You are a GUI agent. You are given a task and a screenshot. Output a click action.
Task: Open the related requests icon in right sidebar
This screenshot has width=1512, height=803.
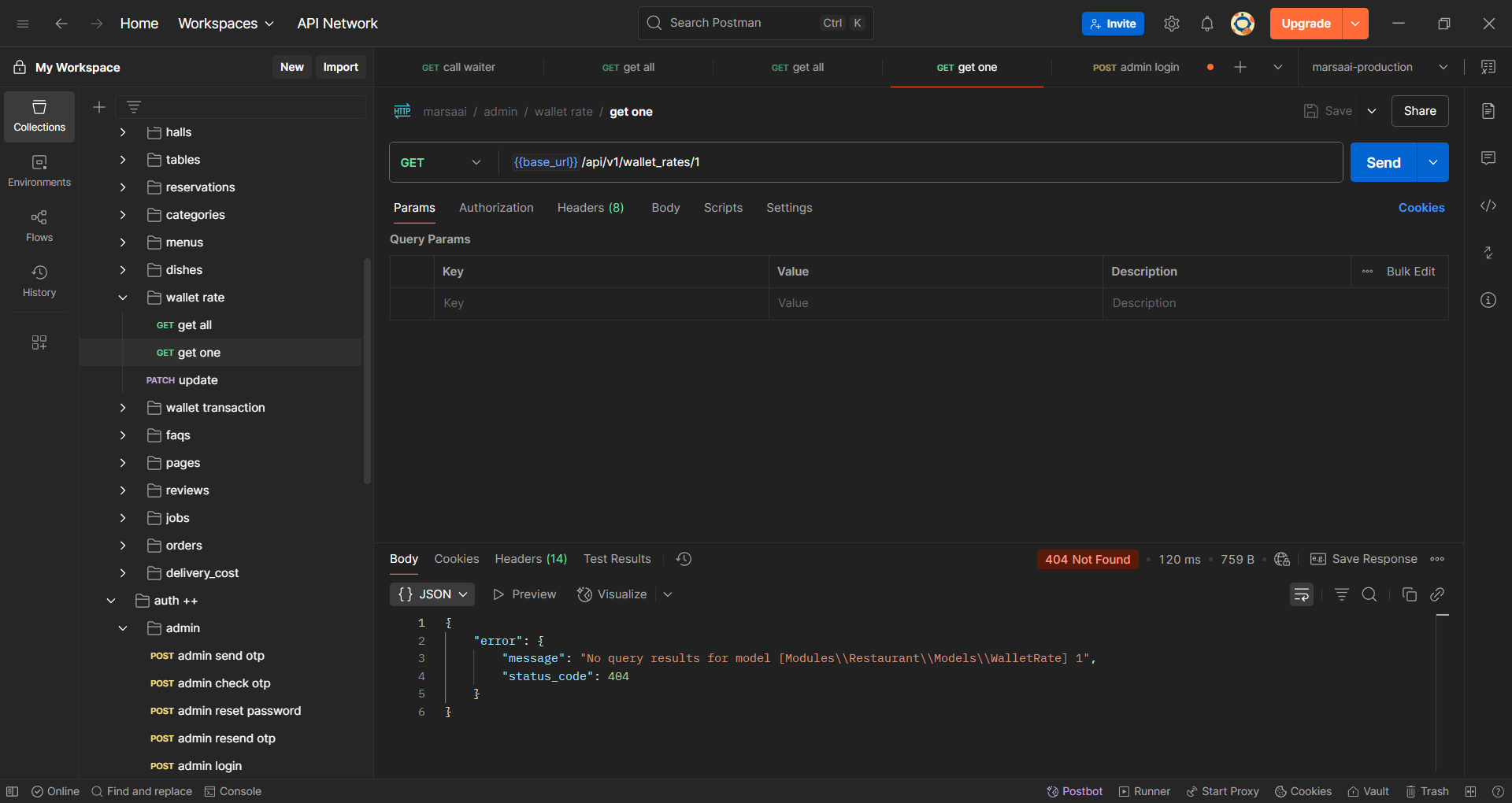click(x=1488, y=253)
